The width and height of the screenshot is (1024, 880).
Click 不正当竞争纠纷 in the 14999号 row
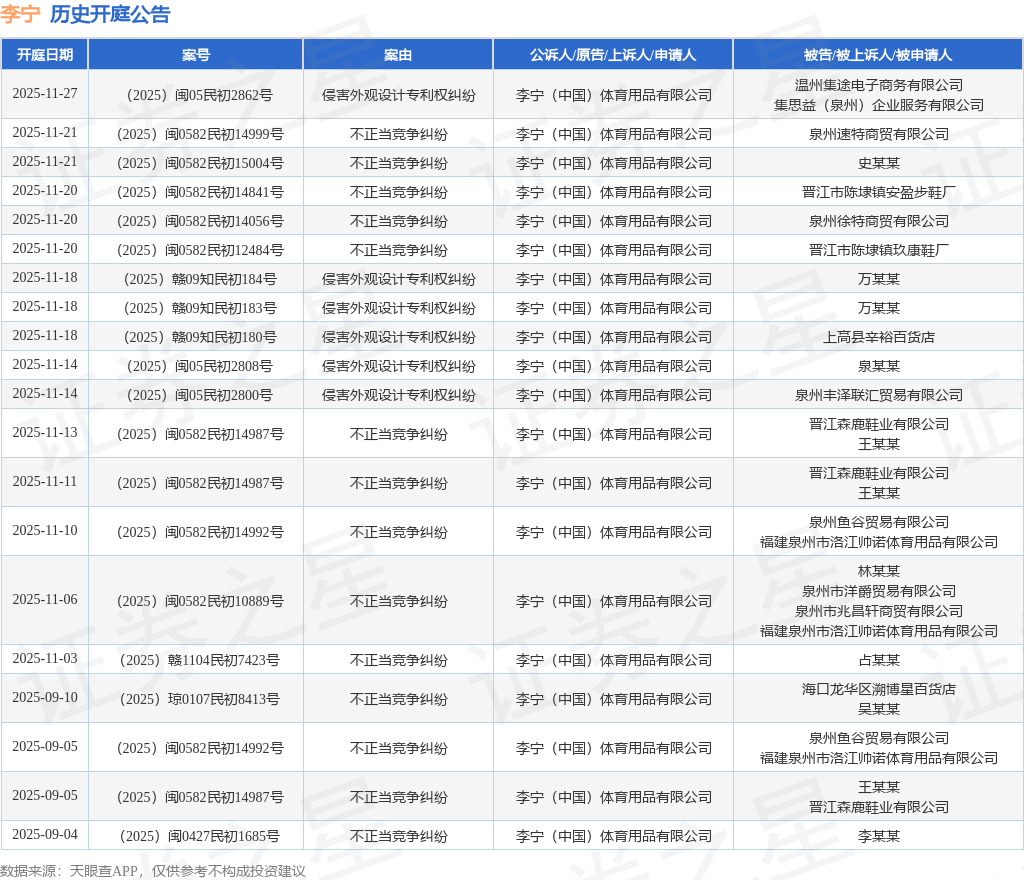[398, 134]
